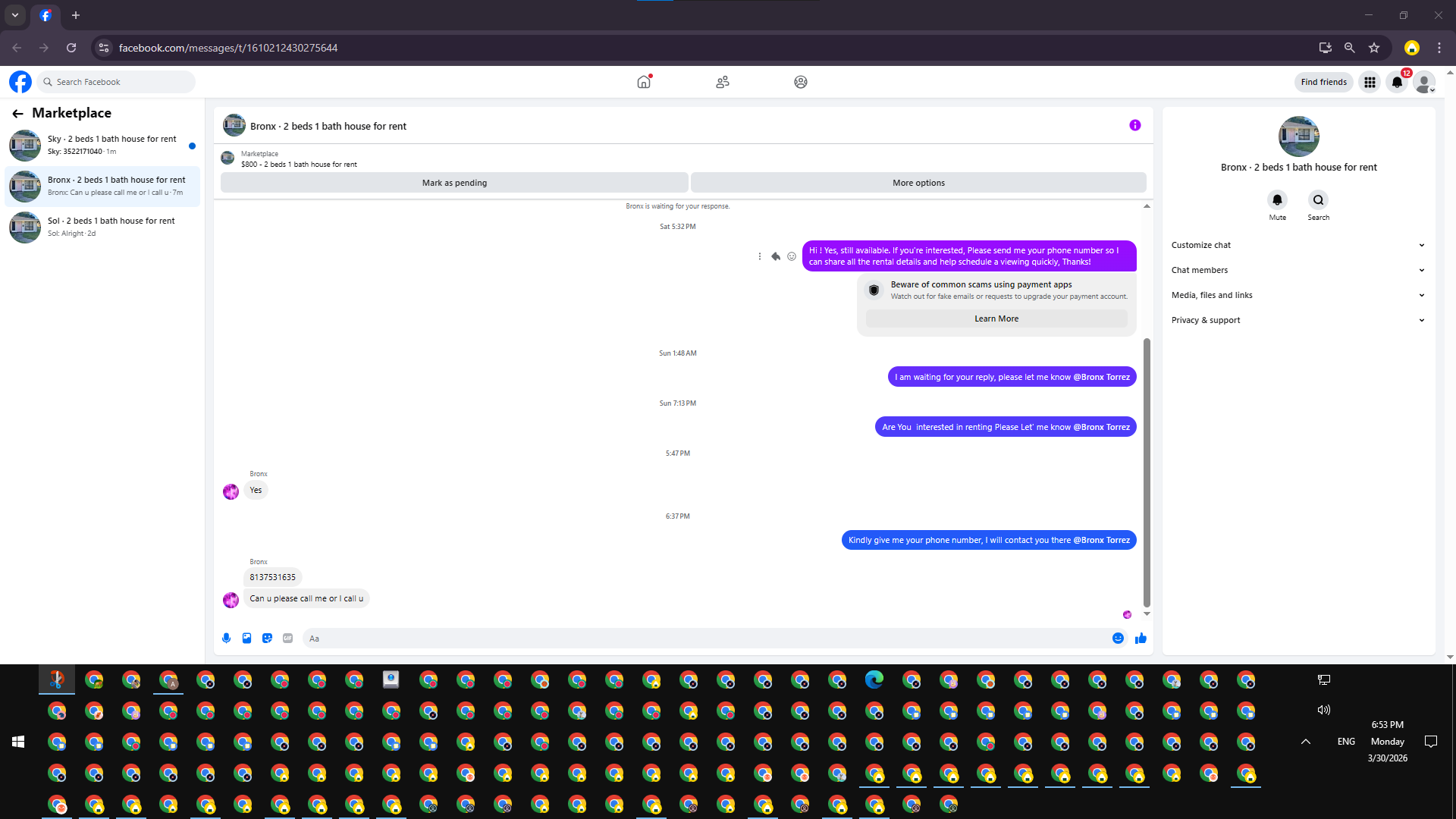Click the voice clip microphone icon

pos(226,639)
